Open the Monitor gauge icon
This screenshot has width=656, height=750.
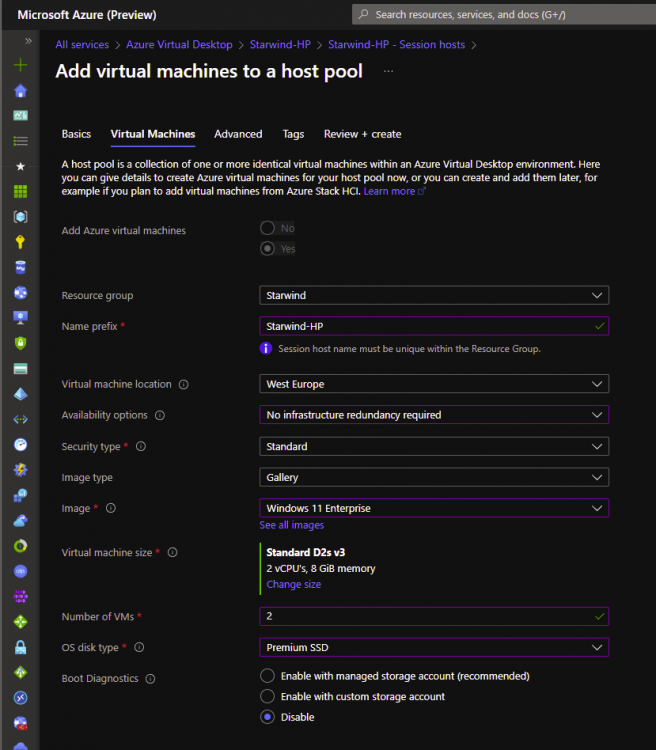(x=21, y=444)
